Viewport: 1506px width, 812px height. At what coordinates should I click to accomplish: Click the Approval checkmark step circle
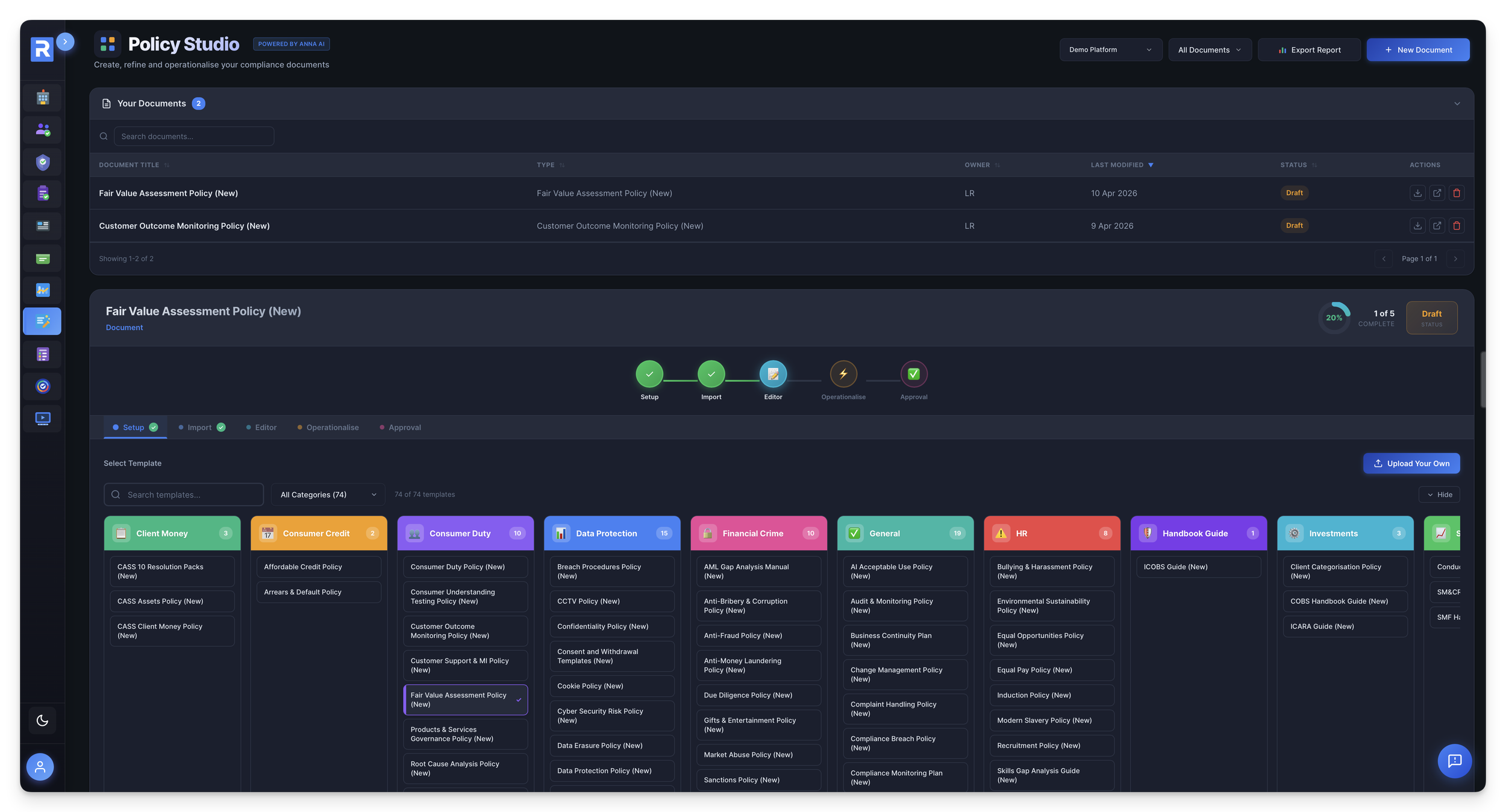coord(913,374)
